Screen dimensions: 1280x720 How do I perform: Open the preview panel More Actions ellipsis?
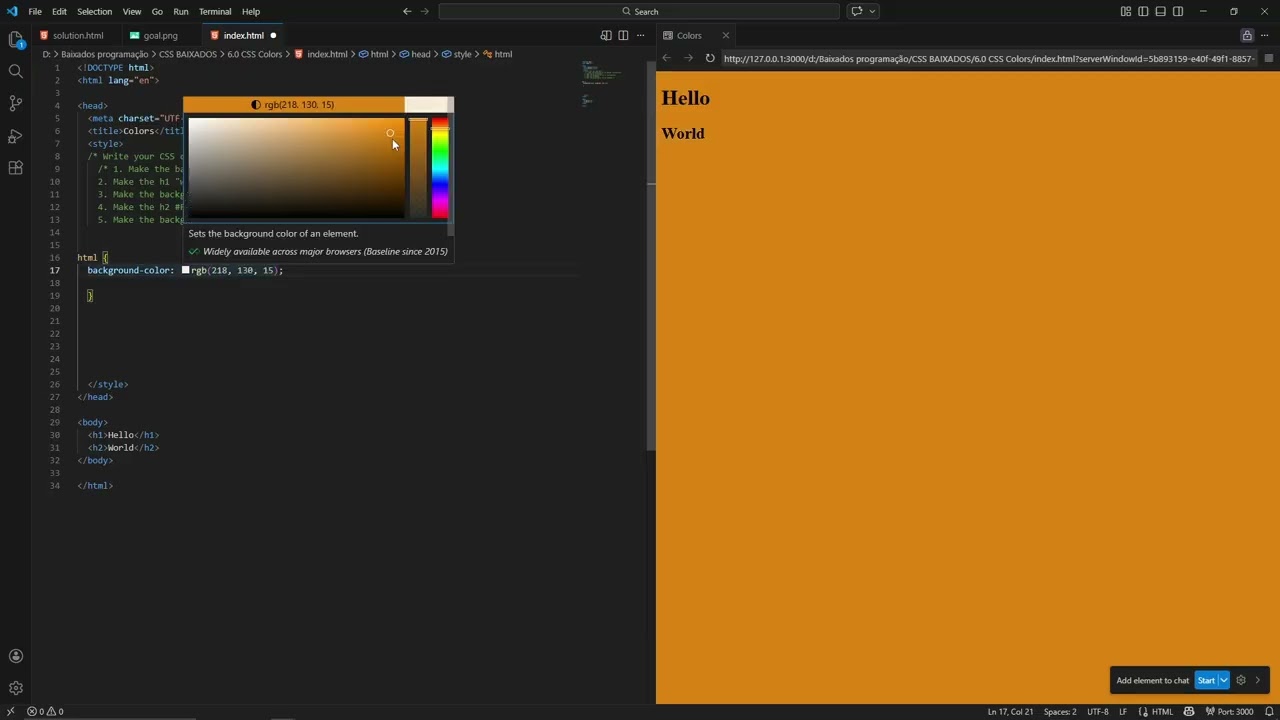pyautogui.click(x=1266, y=35)
